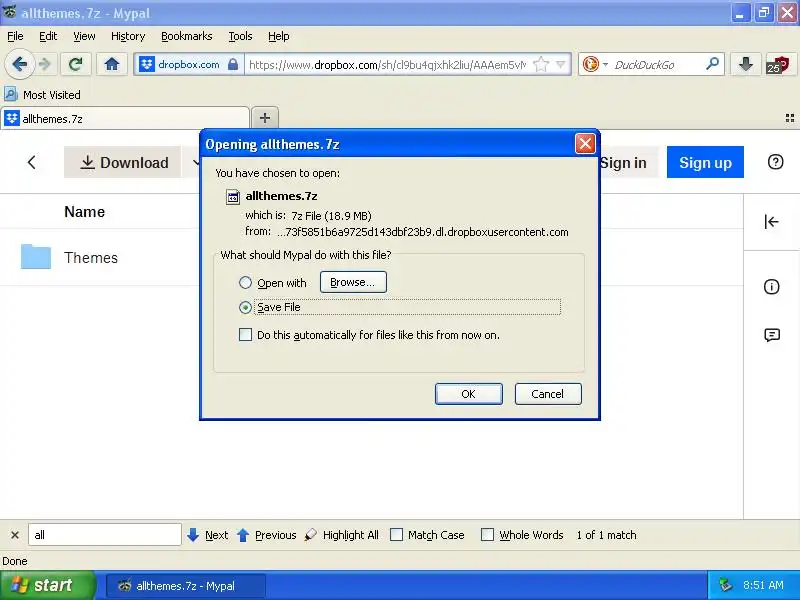Image resolution: width=800 pixels, height=600 pixels.
Task: Click the Sign in link
Action: 623,162
